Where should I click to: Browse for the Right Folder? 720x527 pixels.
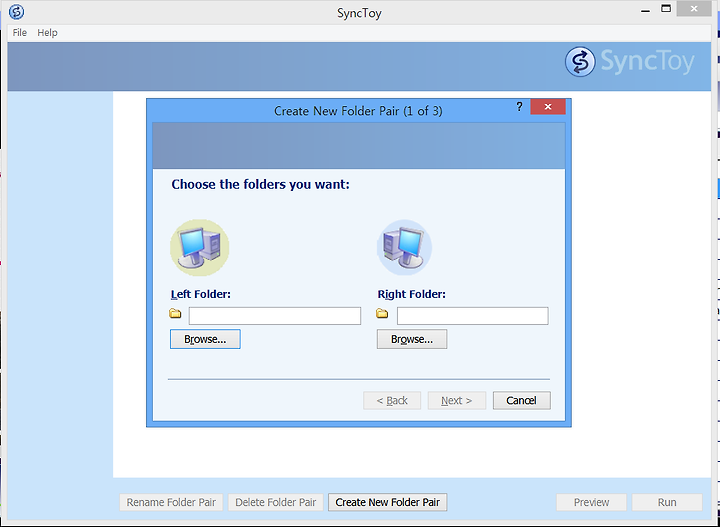point(412,339)
